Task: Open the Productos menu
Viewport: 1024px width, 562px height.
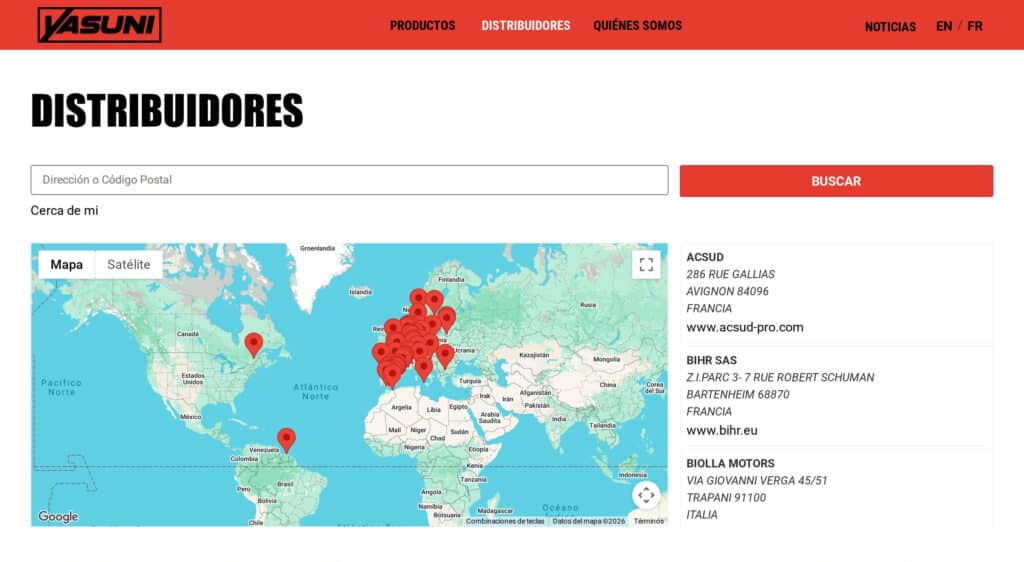Action: tap(423, 25)
